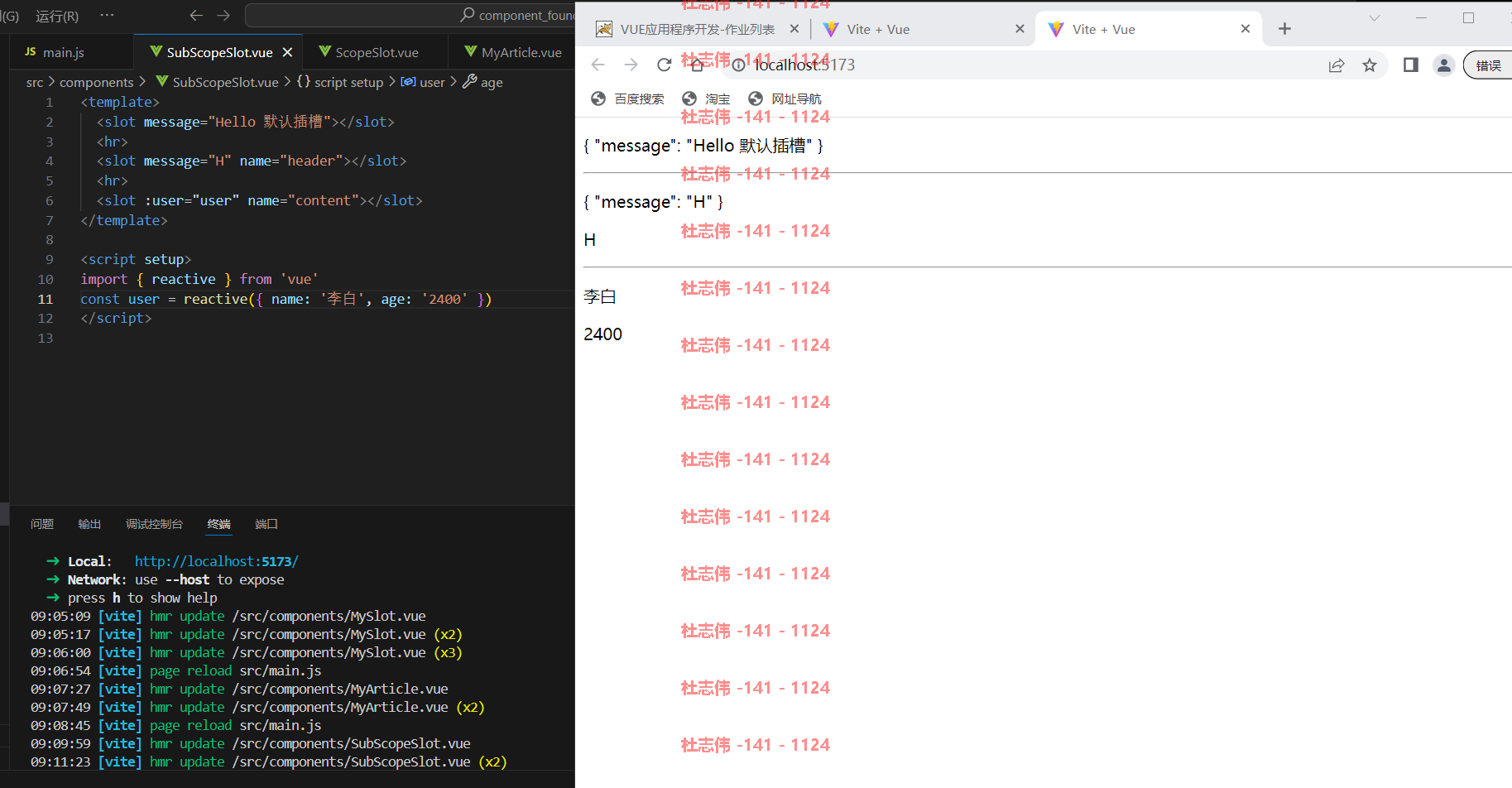The image size is (1512, 788).
Task: Click the 李白 text on the page
Action: [600, 296]
